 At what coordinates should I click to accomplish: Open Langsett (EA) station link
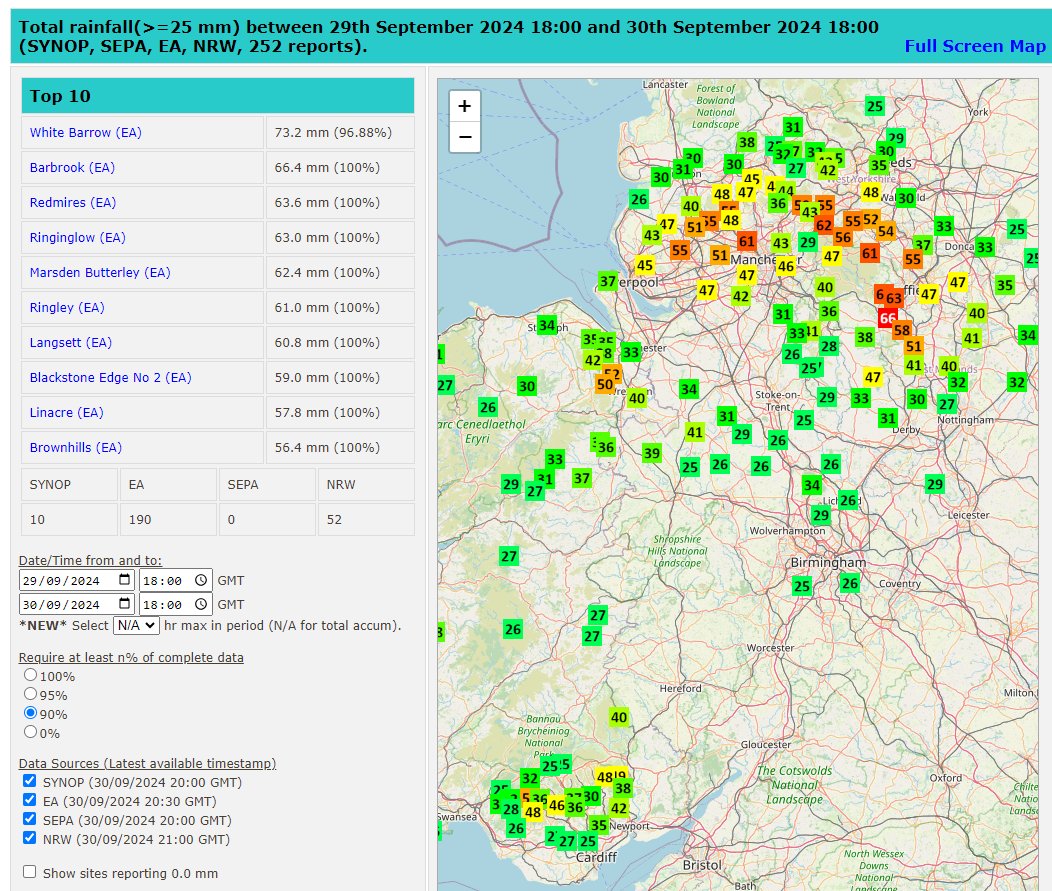70,342
